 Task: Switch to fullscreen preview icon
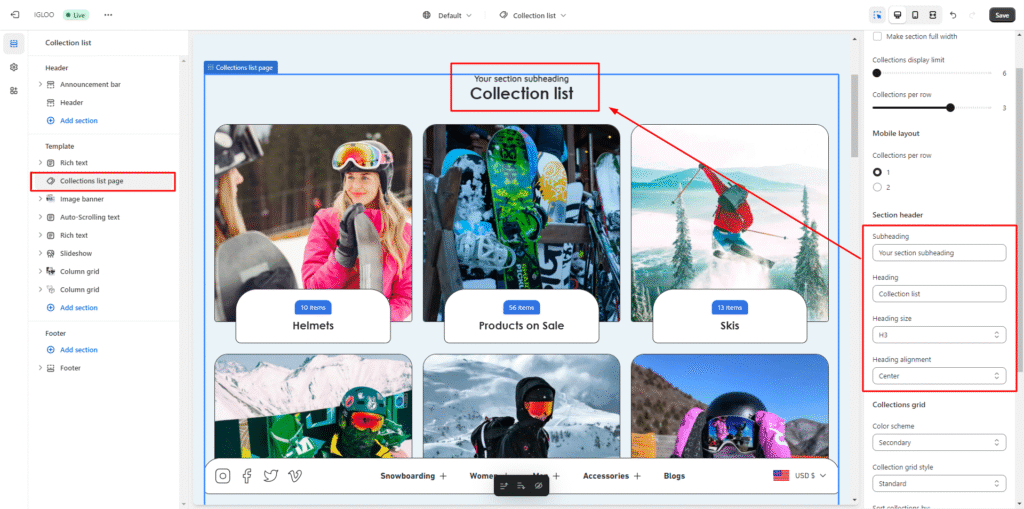(932, 15)
